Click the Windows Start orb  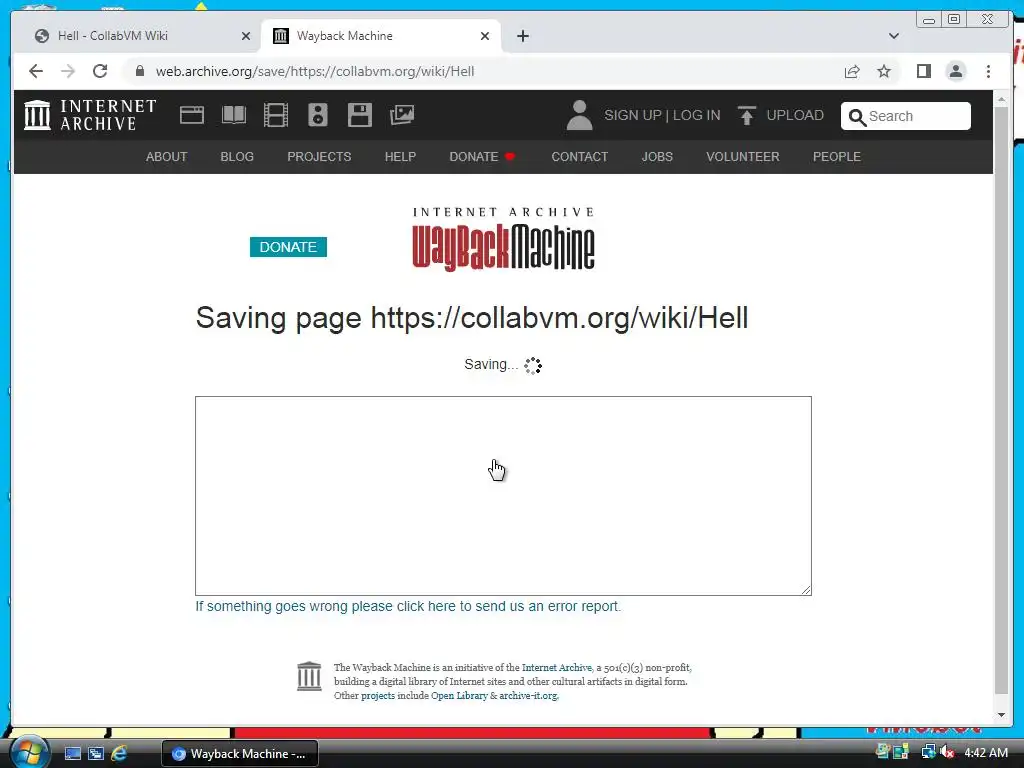[29, 753]
